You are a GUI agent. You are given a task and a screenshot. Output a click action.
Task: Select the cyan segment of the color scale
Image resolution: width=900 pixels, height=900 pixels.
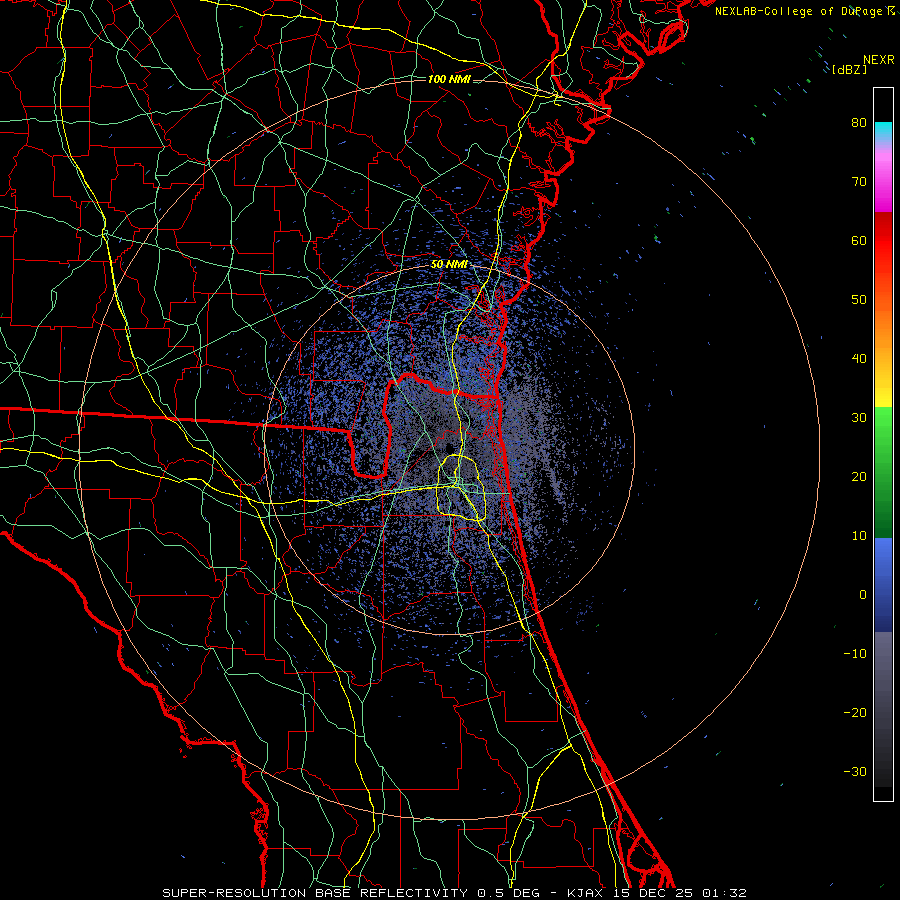coord(883,132)
